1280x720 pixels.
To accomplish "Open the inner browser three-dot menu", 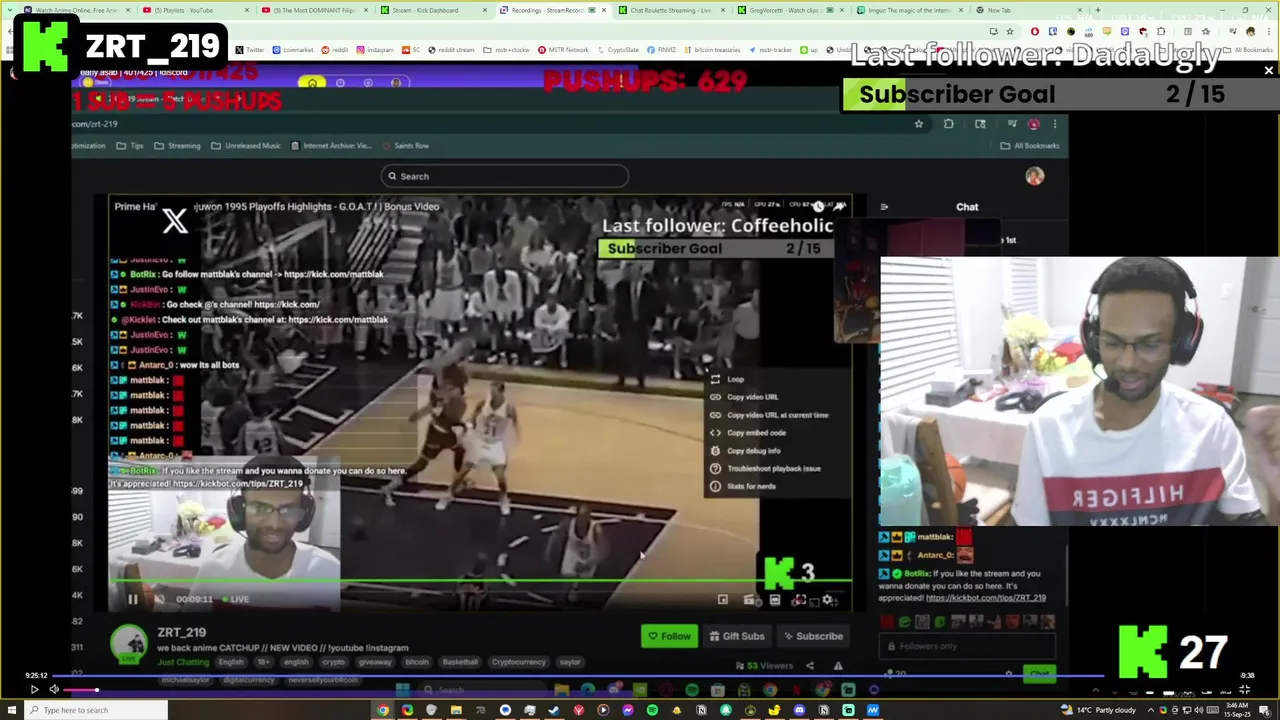I will (1054, 124).
